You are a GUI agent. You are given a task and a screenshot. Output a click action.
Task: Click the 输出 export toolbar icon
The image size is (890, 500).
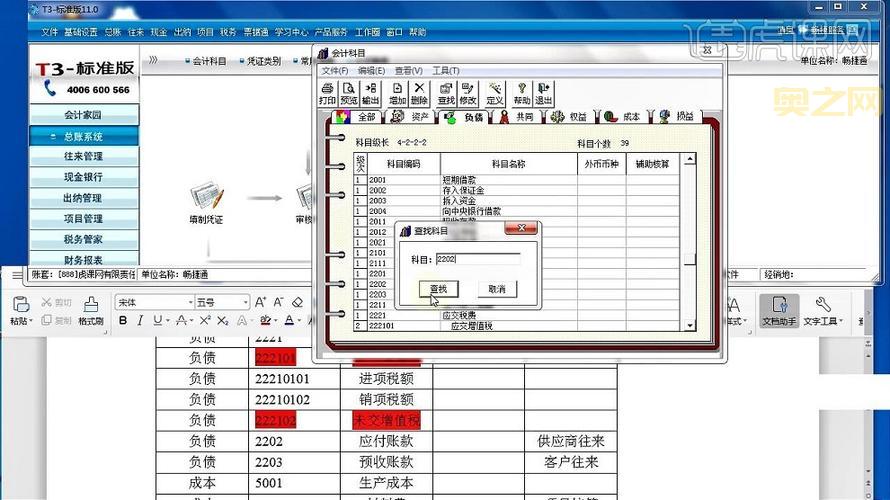click(370, 93)
